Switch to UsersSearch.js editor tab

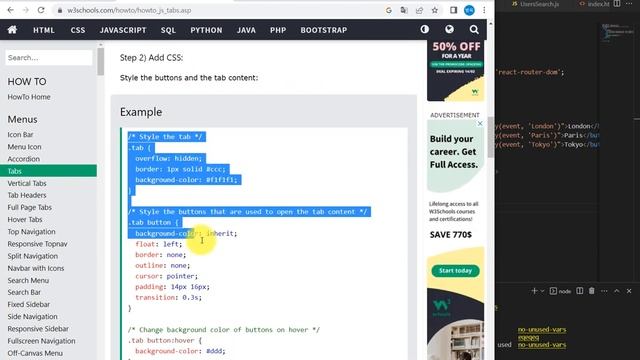click(535, 4)
